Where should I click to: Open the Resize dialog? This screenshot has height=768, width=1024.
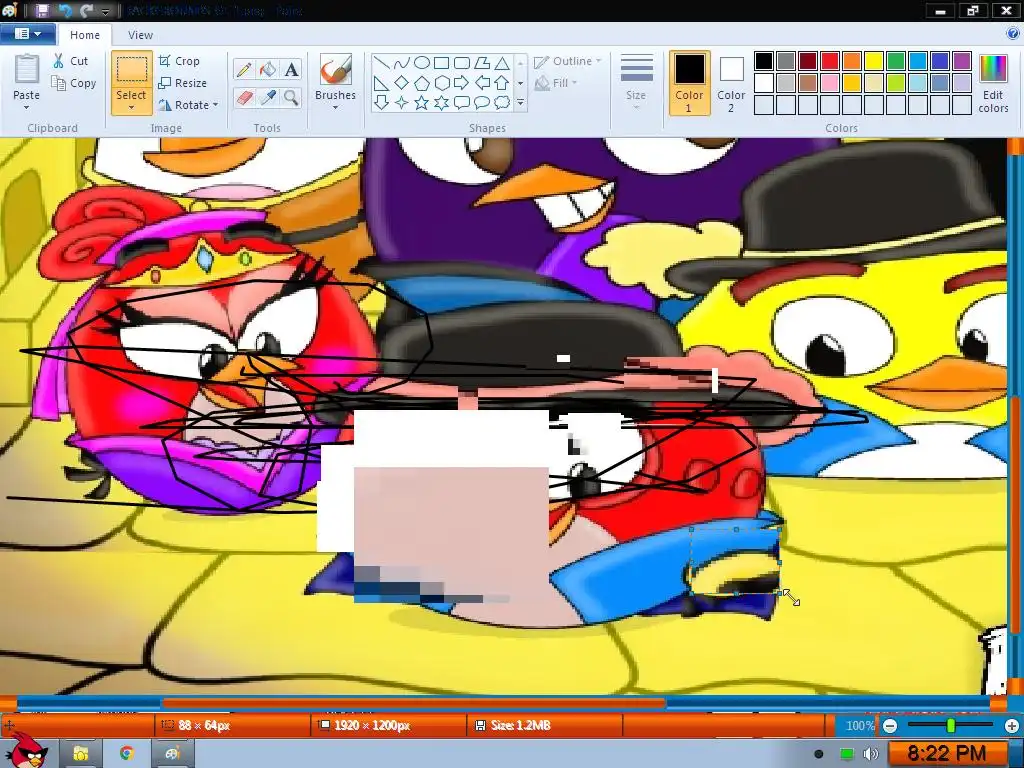183,83
